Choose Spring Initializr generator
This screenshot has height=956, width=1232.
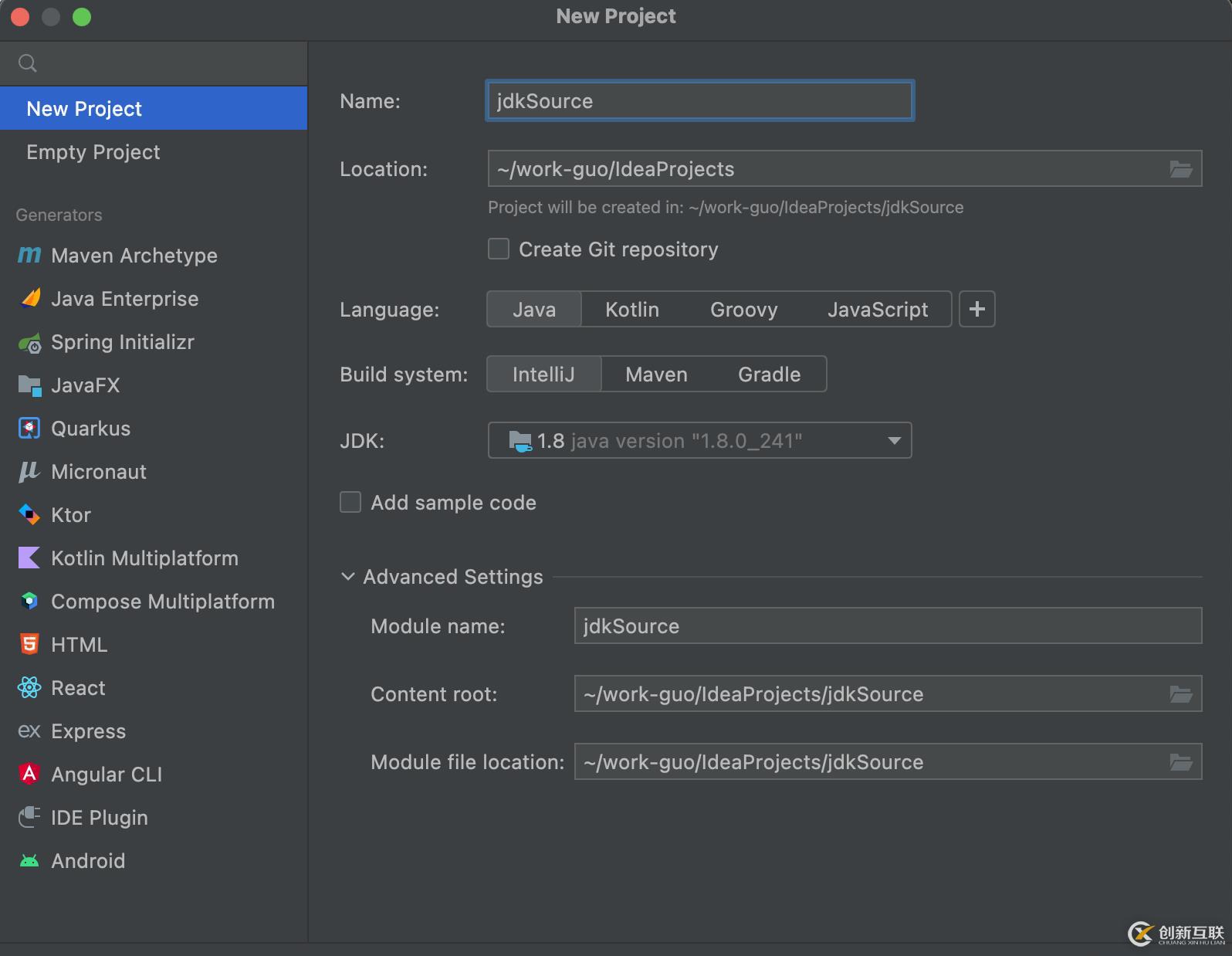(154, 341)
